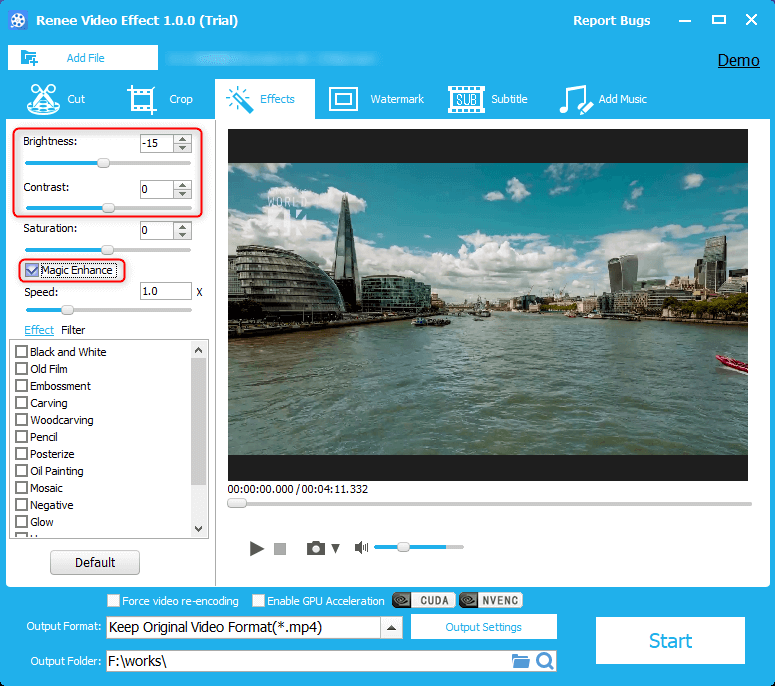Click the magnifier icon beside output folder
775x686 pixels.
point(544,661)
